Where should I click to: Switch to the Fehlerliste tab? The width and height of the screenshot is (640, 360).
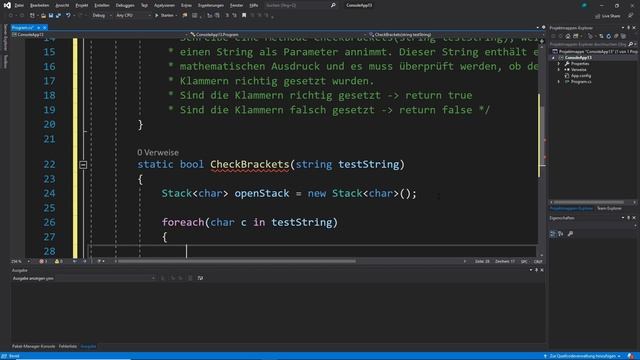[68, 346]
